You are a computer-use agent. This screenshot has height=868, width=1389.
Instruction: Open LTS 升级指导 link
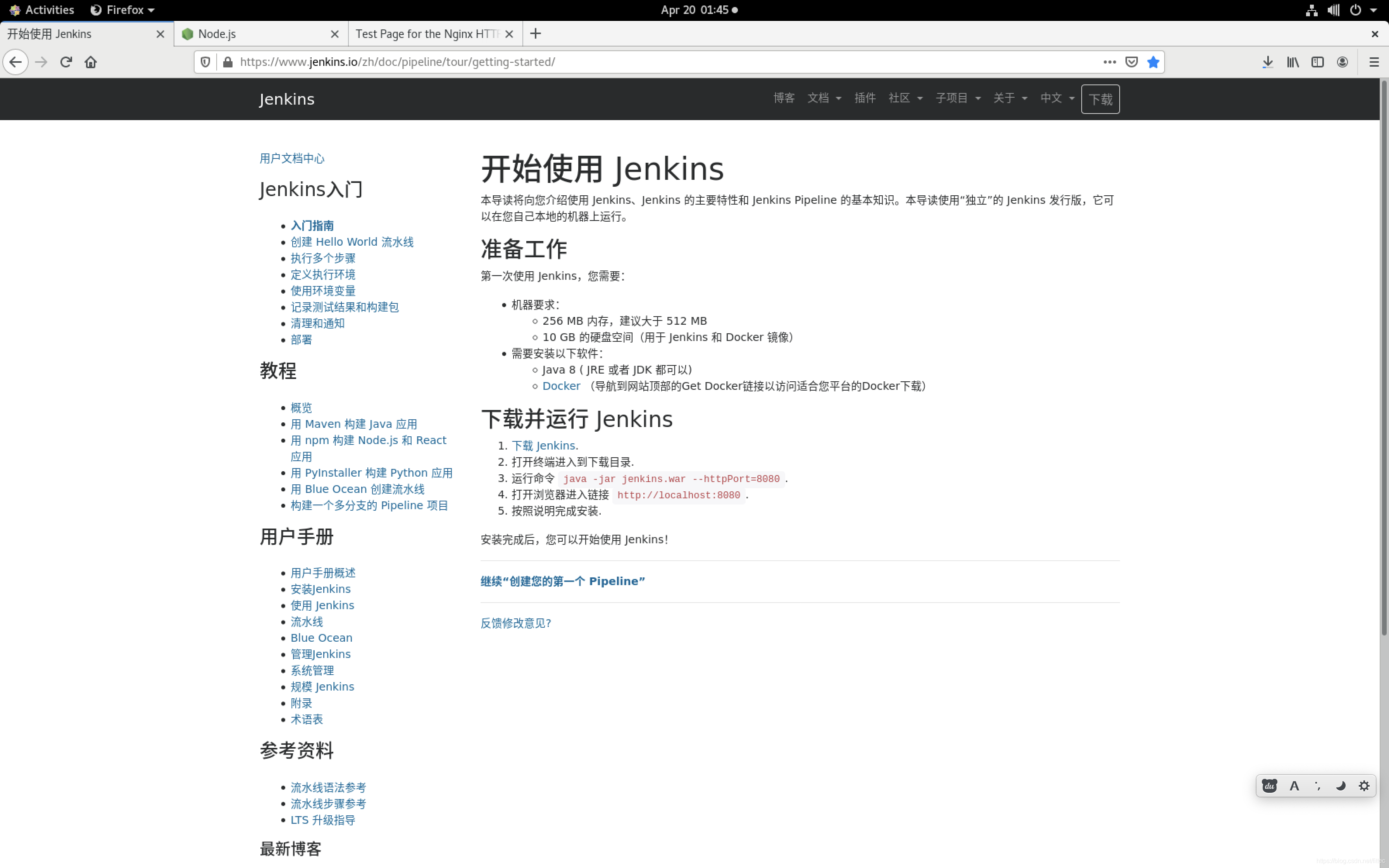322,820
